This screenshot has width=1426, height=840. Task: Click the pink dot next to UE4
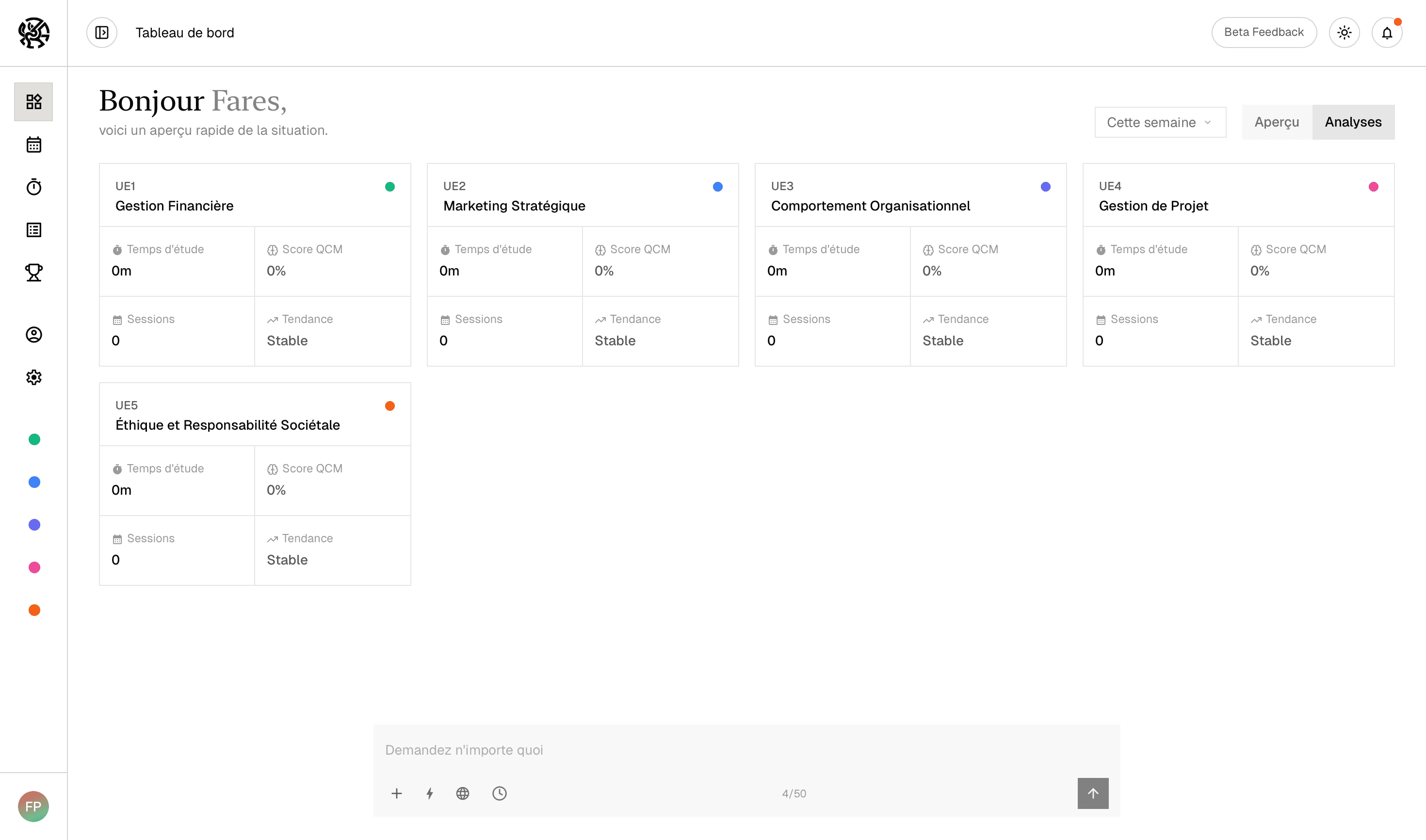pos(1372,186)
